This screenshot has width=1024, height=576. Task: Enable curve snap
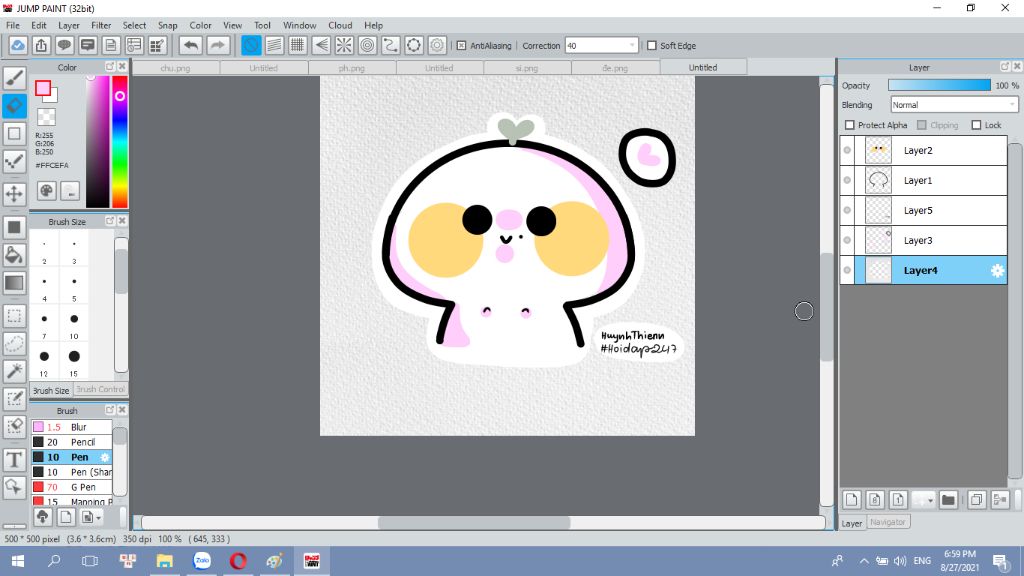[x=391, y=45]
